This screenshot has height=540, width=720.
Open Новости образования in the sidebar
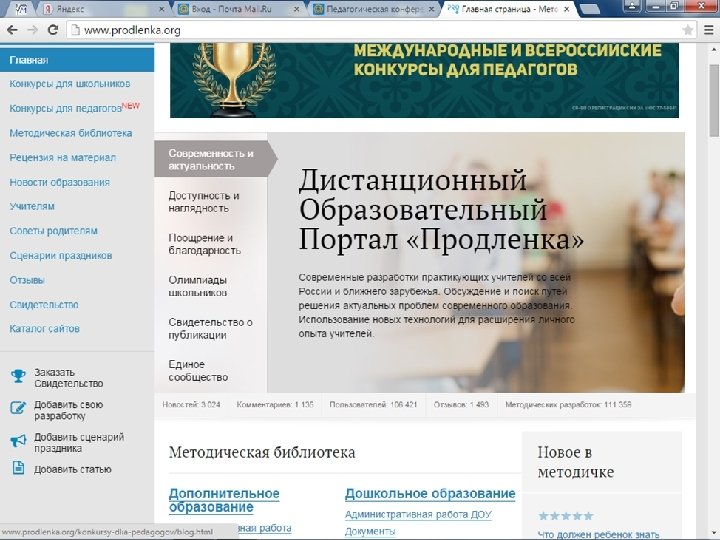point(60,182)
